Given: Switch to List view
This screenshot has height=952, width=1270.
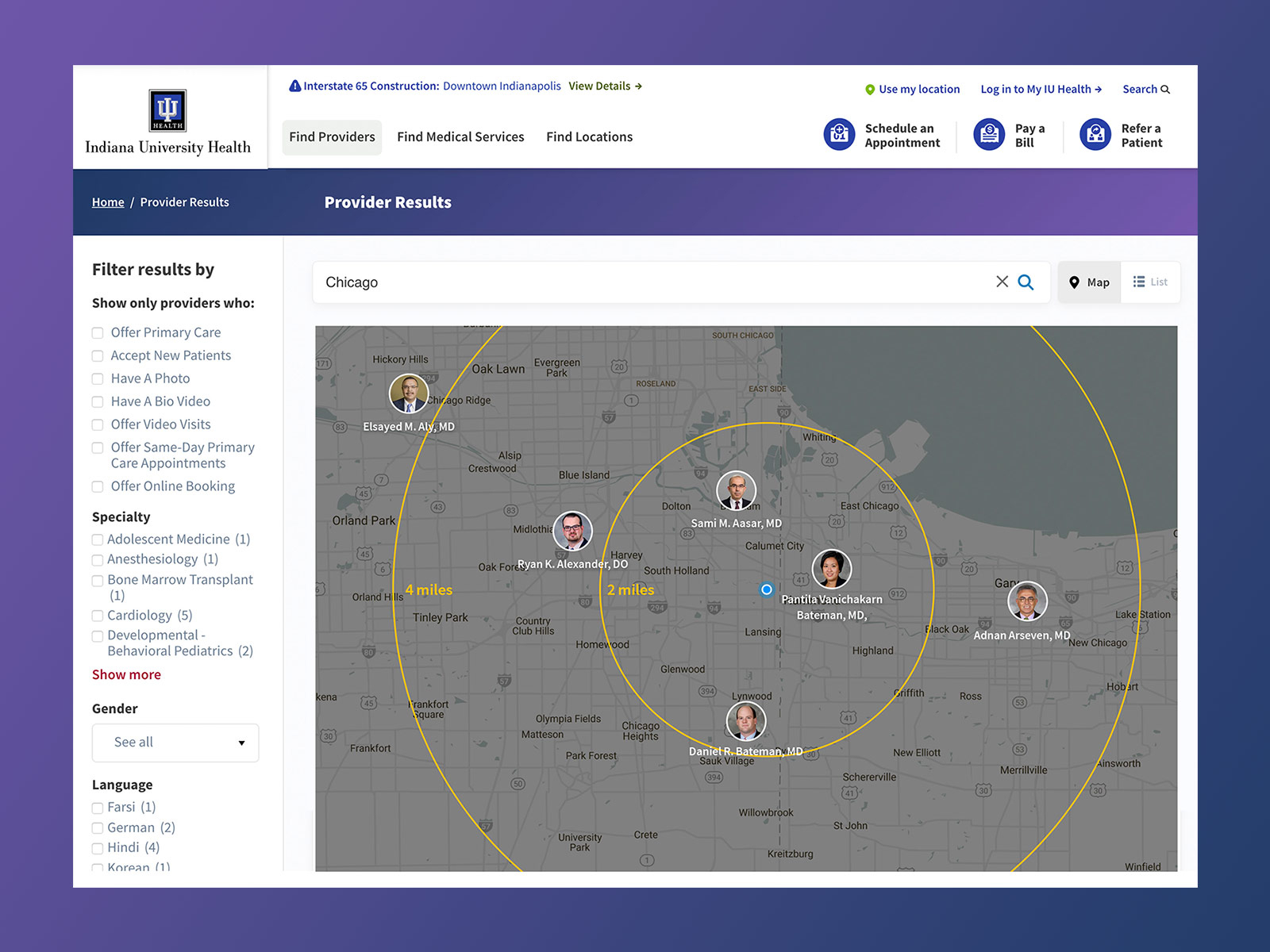Looking at the screenshot, I should (1150, 282).
